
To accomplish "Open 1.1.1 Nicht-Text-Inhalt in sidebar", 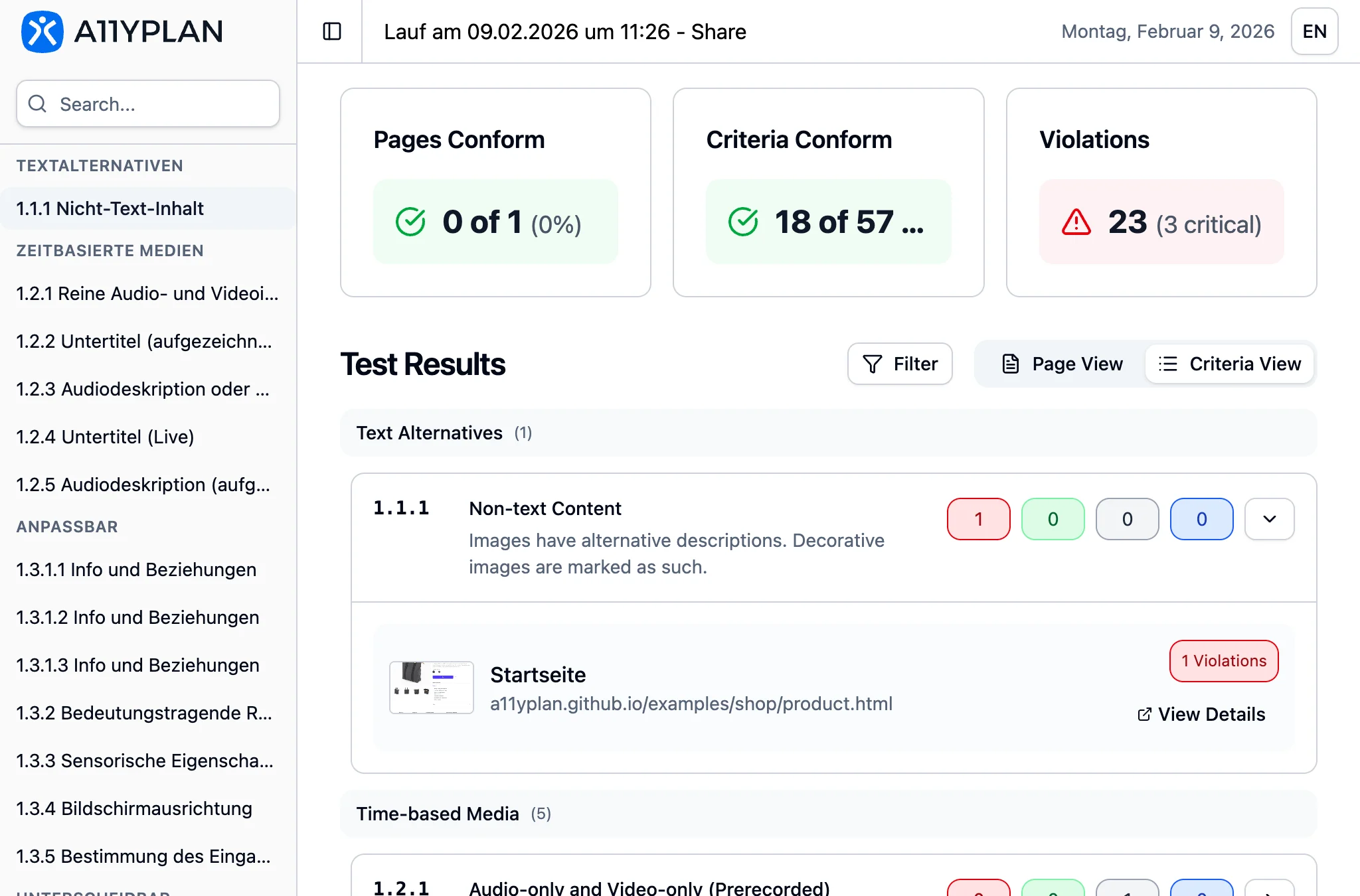I will point(110,208).
